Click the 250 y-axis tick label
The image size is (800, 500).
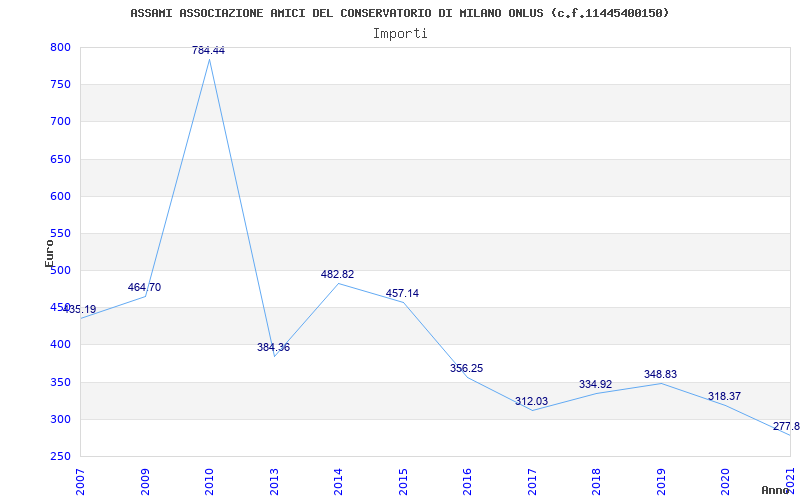[60, 457]
